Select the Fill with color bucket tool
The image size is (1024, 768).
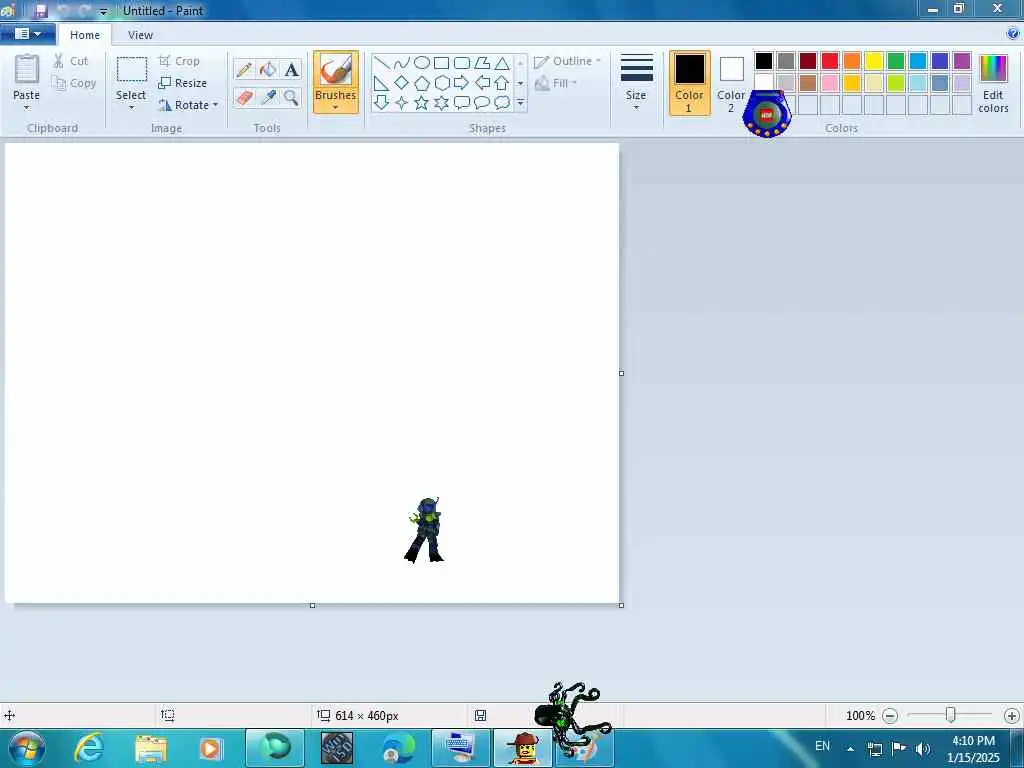pyautogui.click(x=268, y=69)
